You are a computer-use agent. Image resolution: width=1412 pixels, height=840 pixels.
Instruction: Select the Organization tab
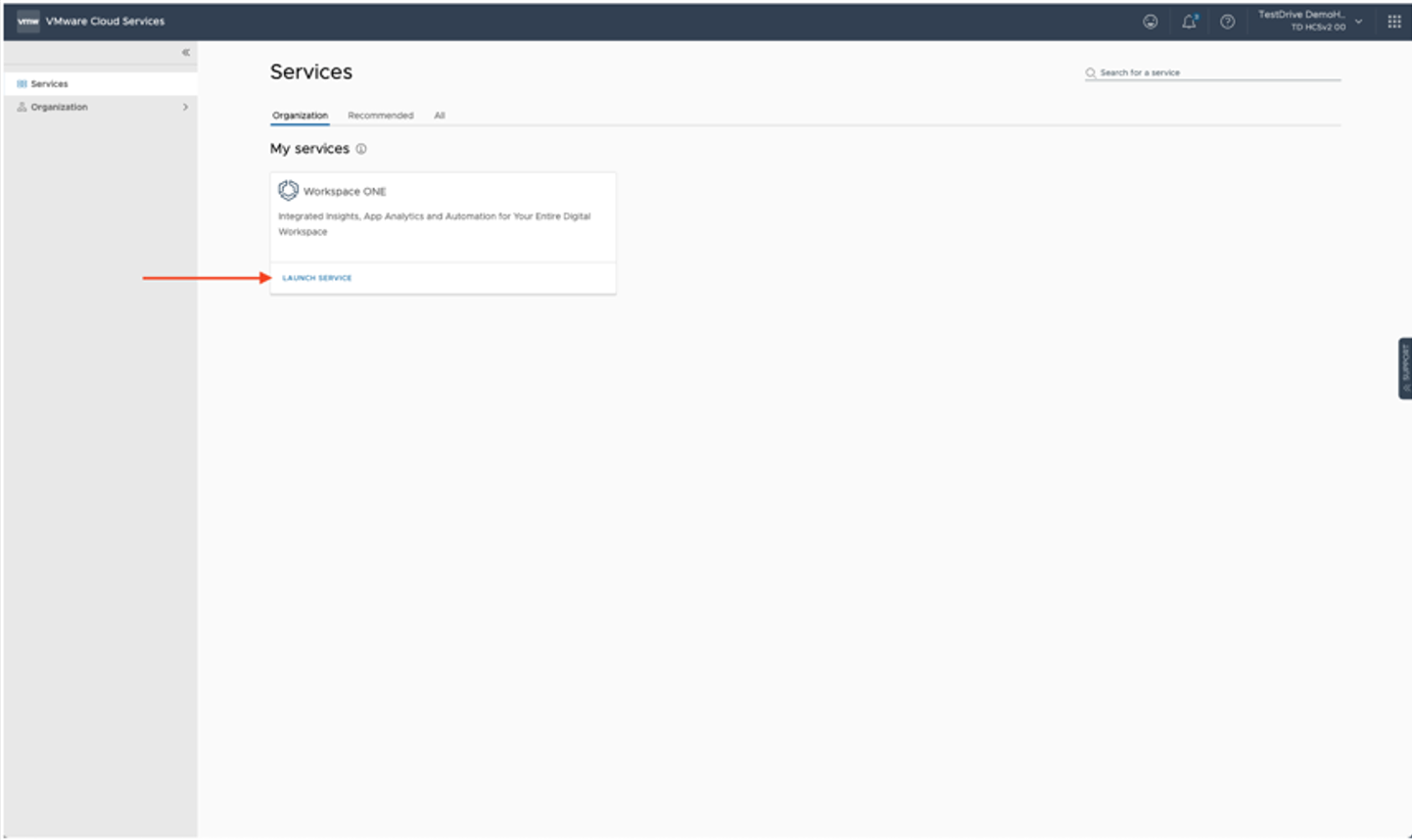pos(299,116)
